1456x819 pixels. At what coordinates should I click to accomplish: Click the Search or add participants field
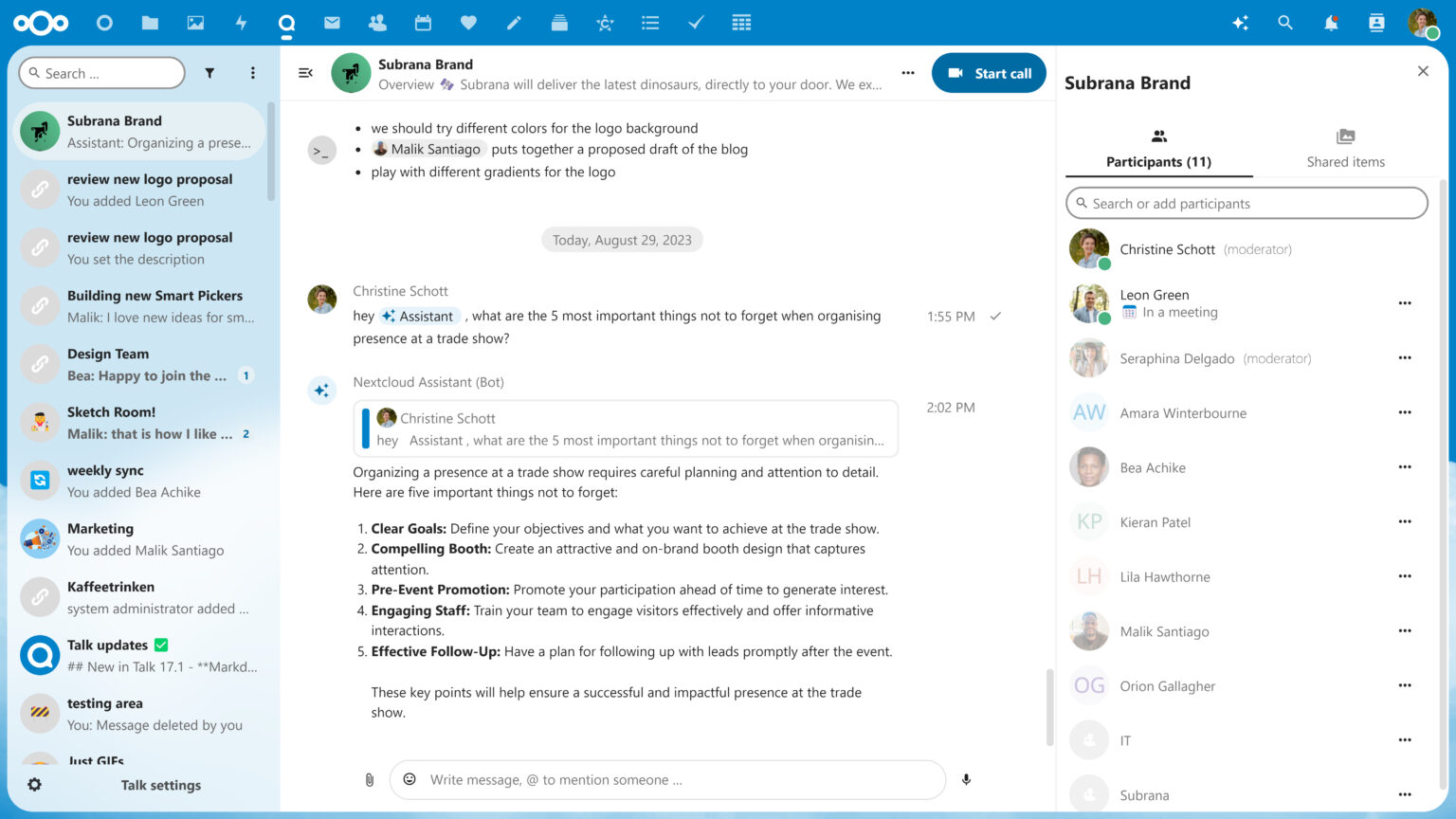(x=1246, y=203)
